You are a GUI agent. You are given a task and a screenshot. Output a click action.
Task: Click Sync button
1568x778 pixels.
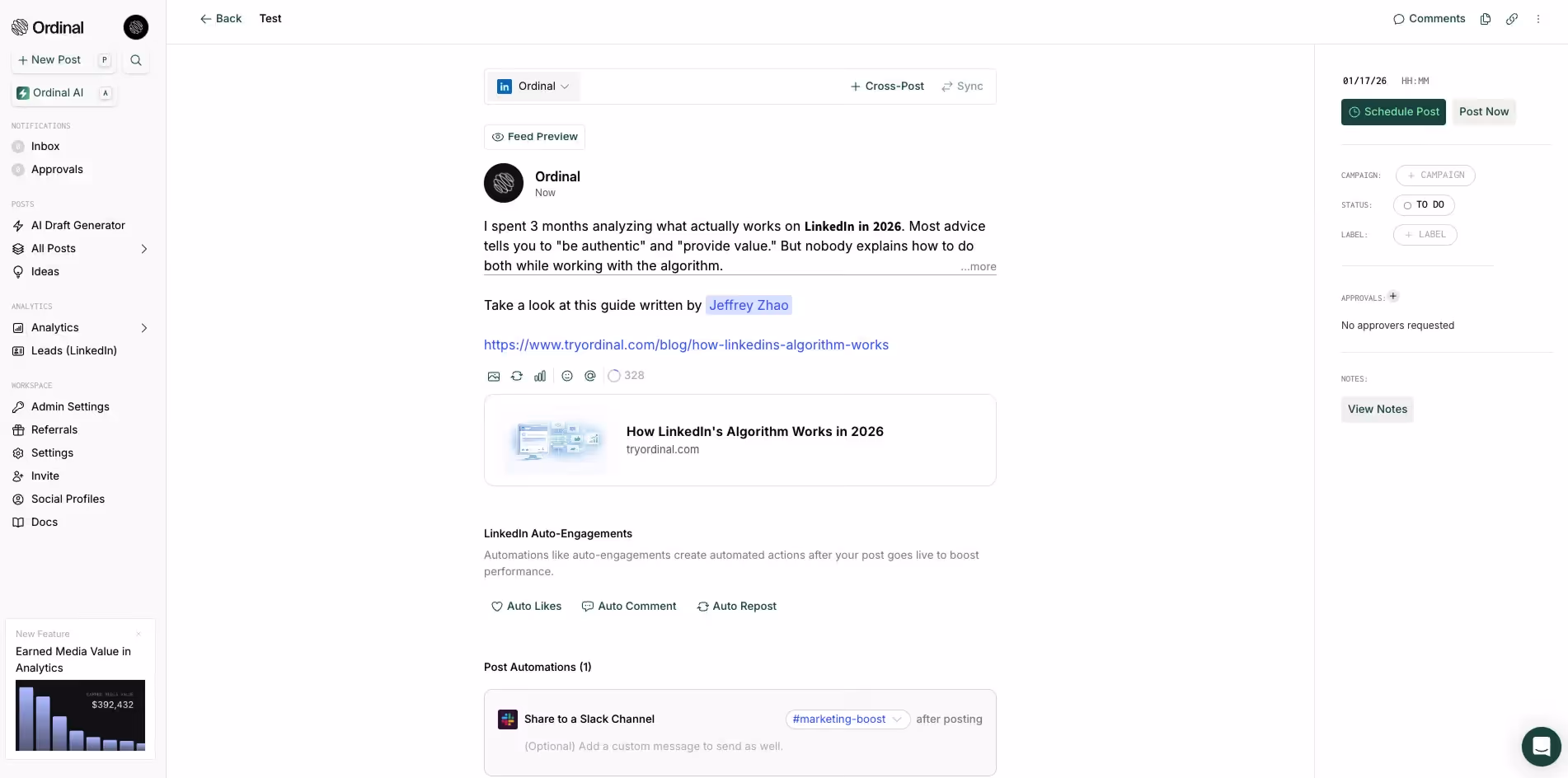[x=962, y=87]
